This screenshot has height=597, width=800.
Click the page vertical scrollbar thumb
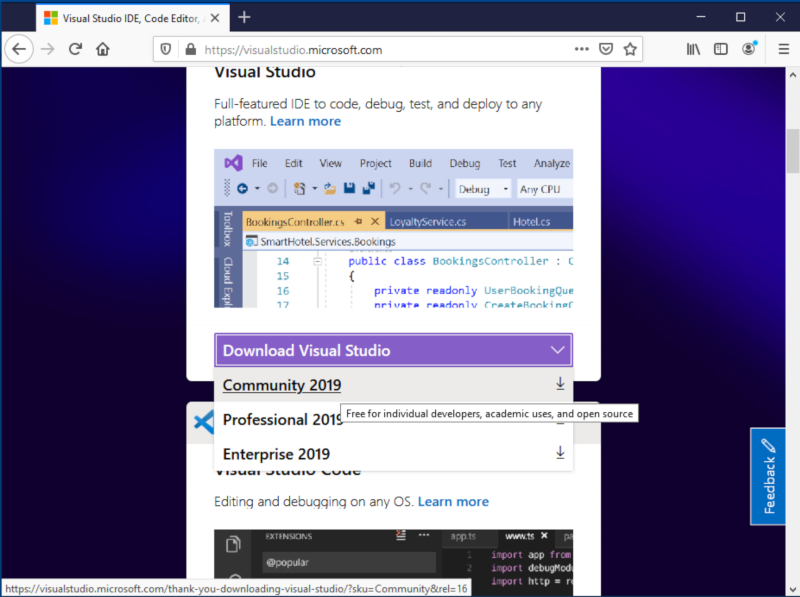[x=792, y=152]
